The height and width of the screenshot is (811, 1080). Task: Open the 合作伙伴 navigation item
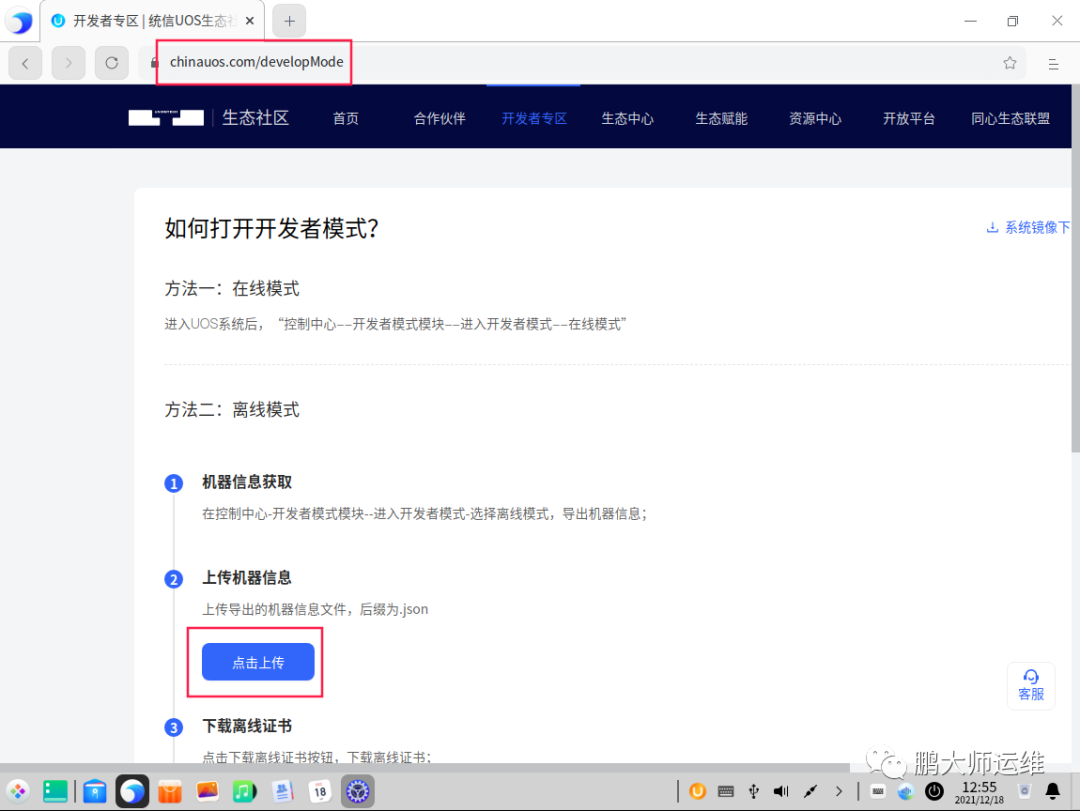(x=439, y=119)
